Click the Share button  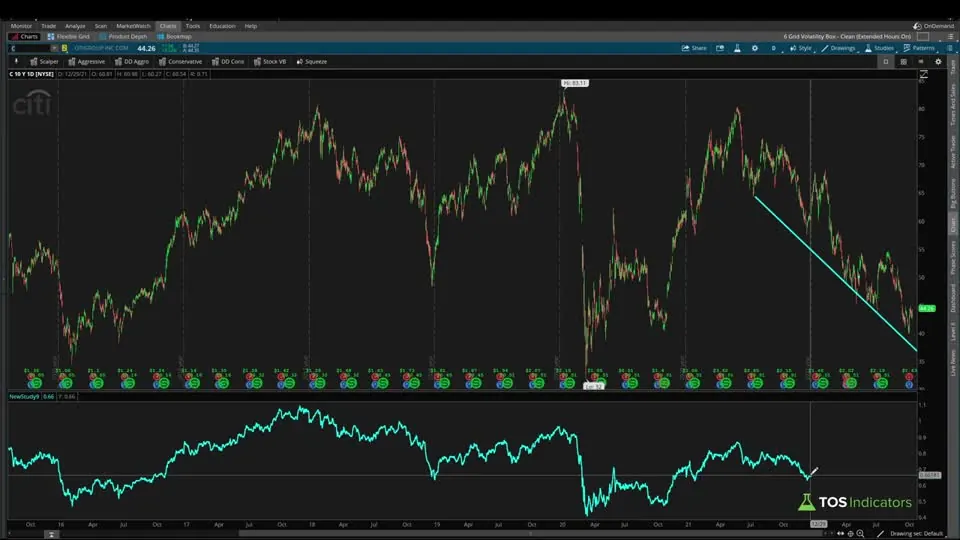694,48
